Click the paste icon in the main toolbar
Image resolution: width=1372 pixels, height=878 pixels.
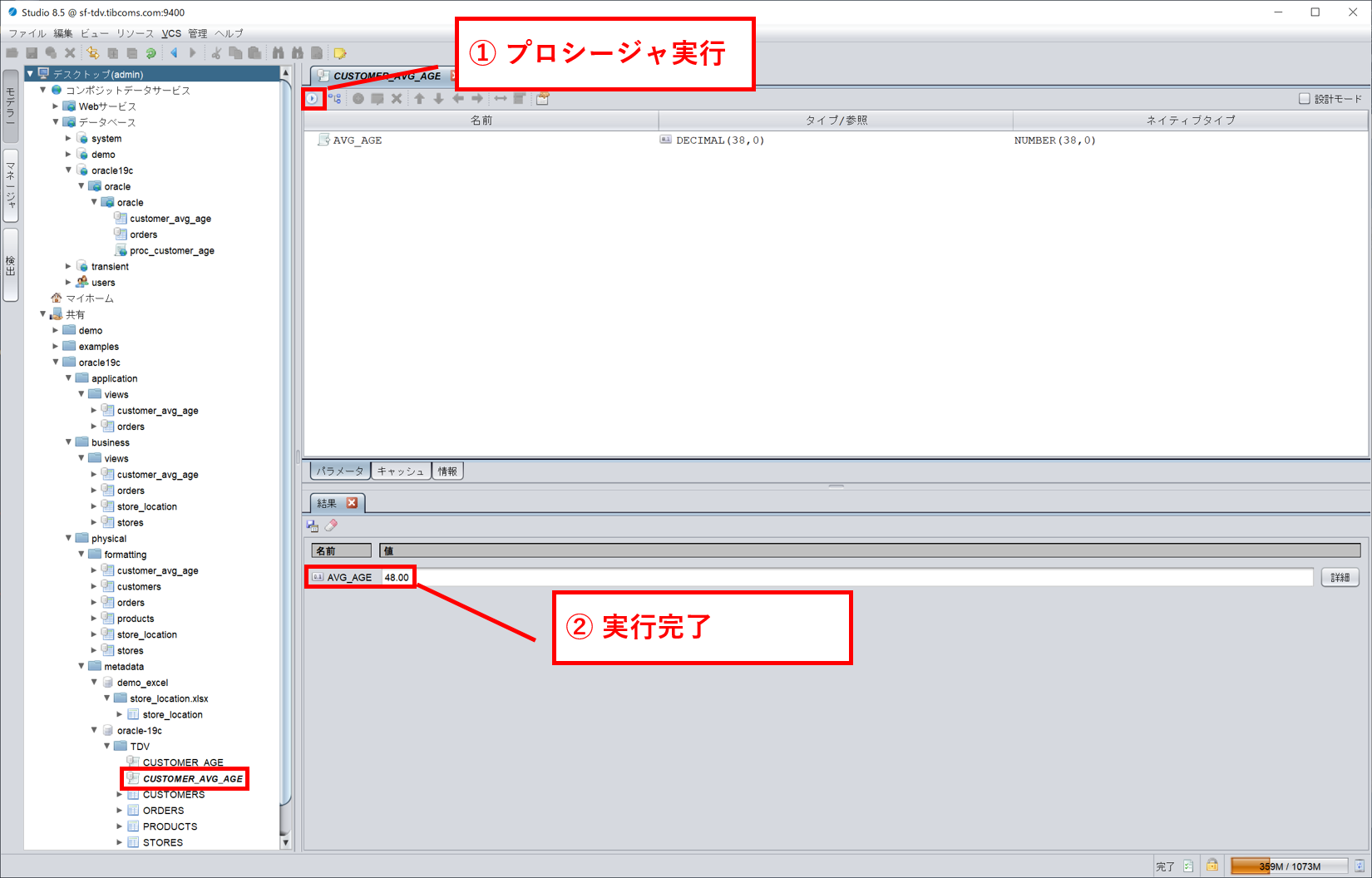[254, 53]
